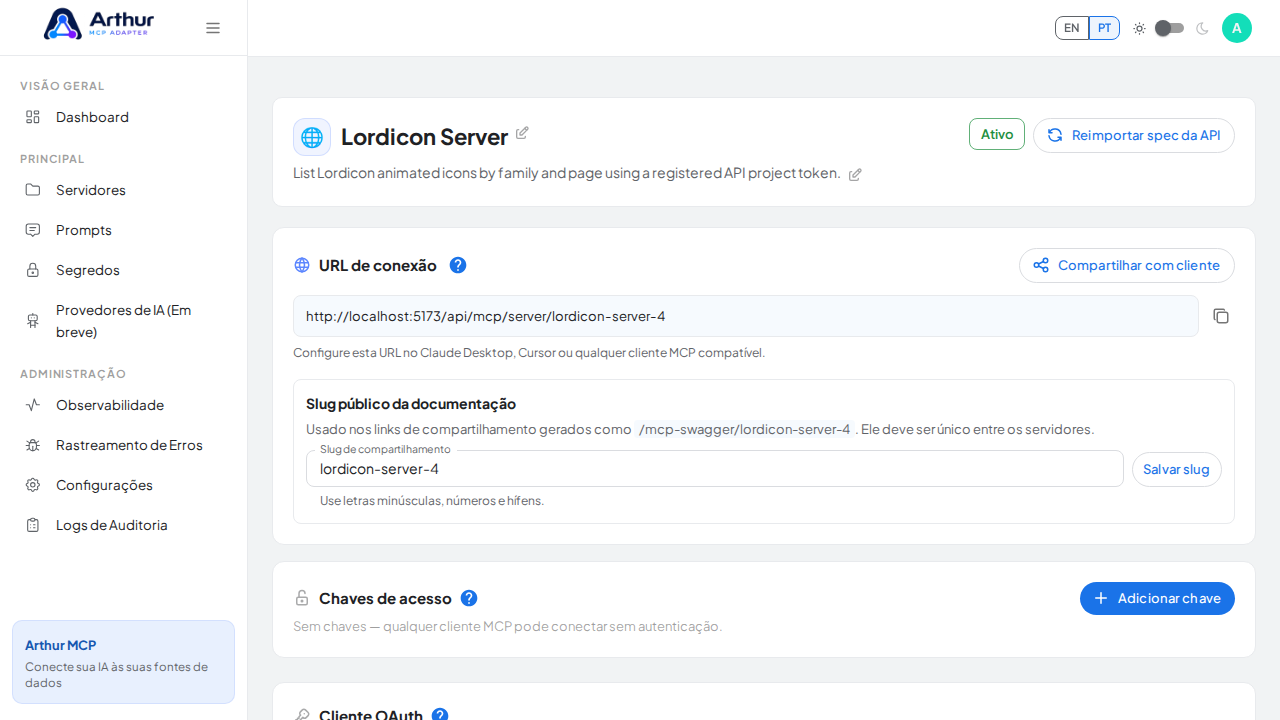Copy the connection URL
Image resolution: width=1280 pixels, height=720 pixels.
1221,316
